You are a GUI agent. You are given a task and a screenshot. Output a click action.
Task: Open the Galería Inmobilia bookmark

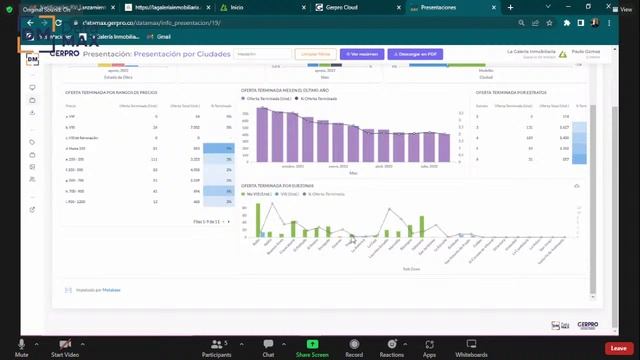109,37
